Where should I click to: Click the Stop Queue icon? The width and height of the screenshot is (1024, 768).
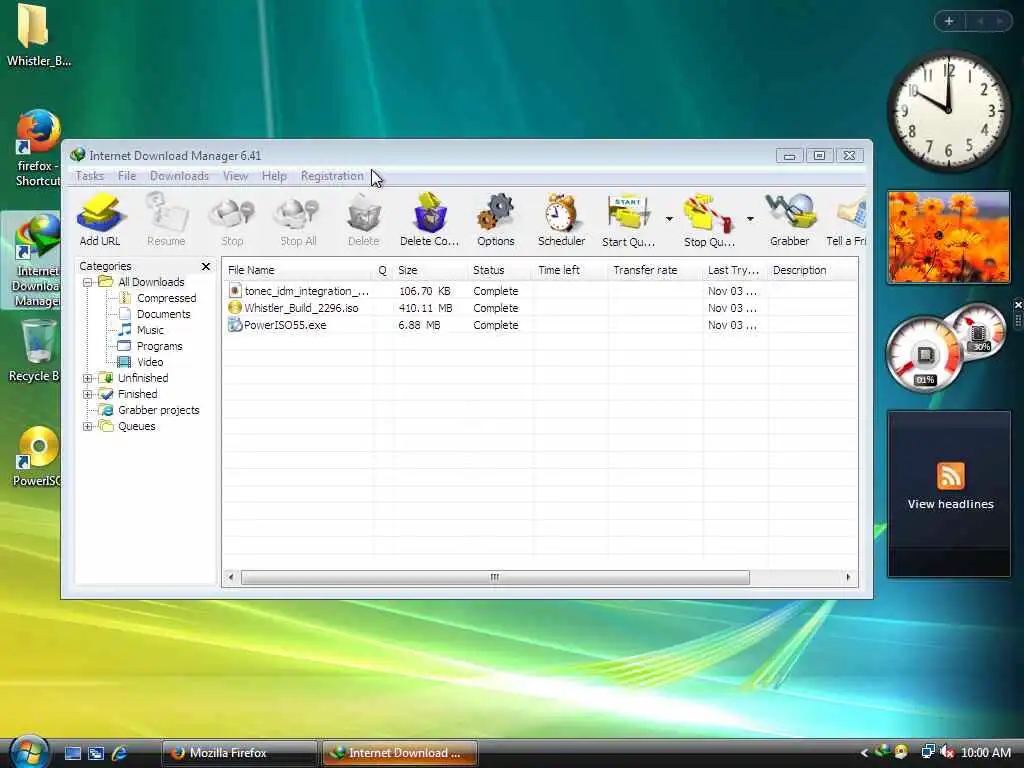pyautogui.click(x=709, y=220)
